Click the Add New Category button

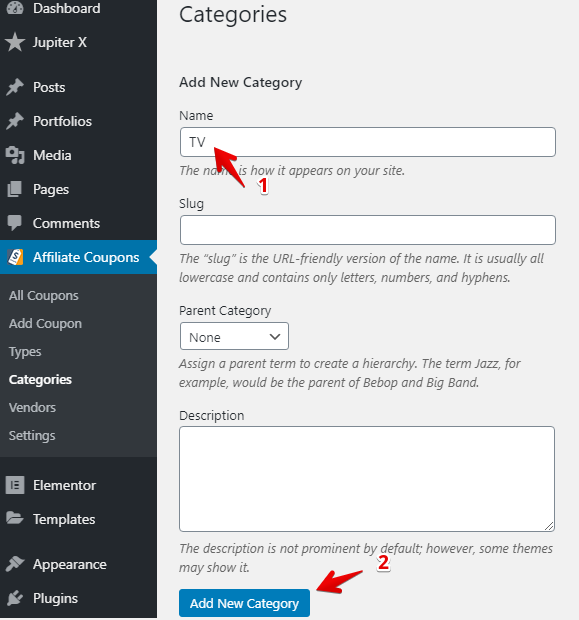pyautogui.click(x=244, y=603)
